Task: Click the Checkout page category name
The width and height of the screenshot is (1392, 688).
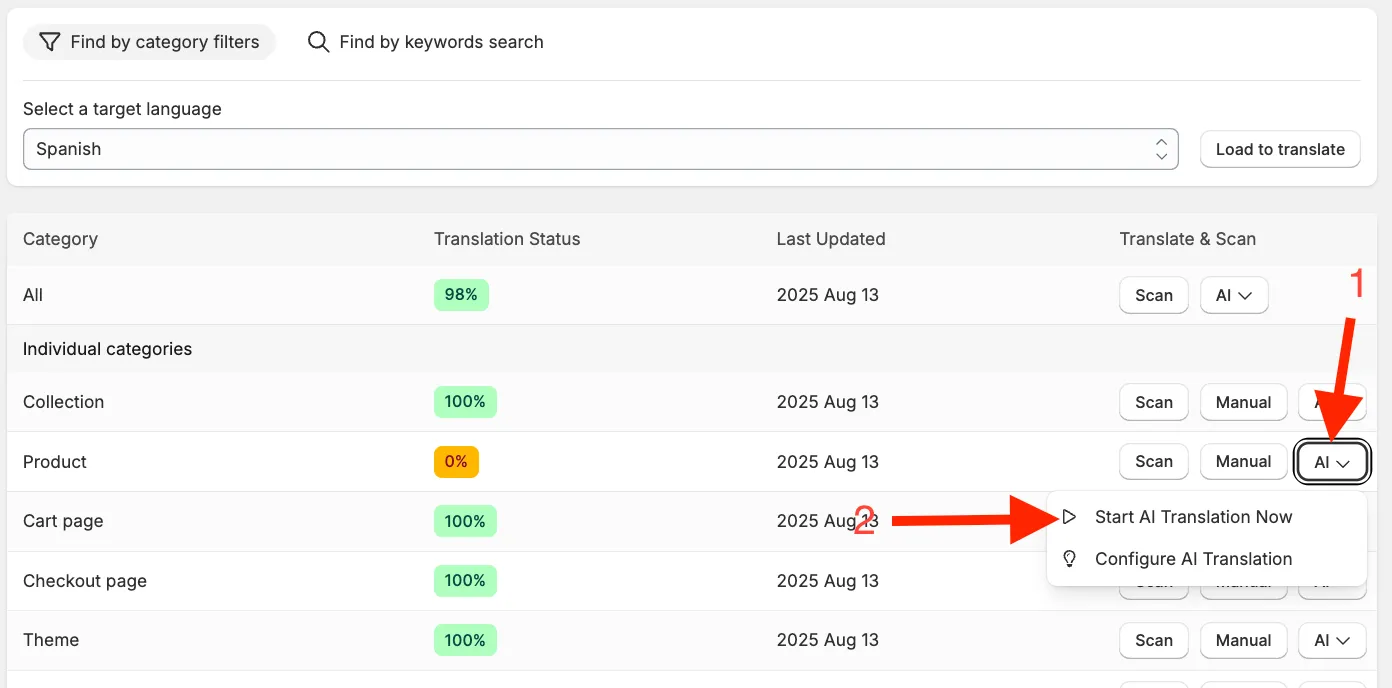Action: click(x=85, y=581)
